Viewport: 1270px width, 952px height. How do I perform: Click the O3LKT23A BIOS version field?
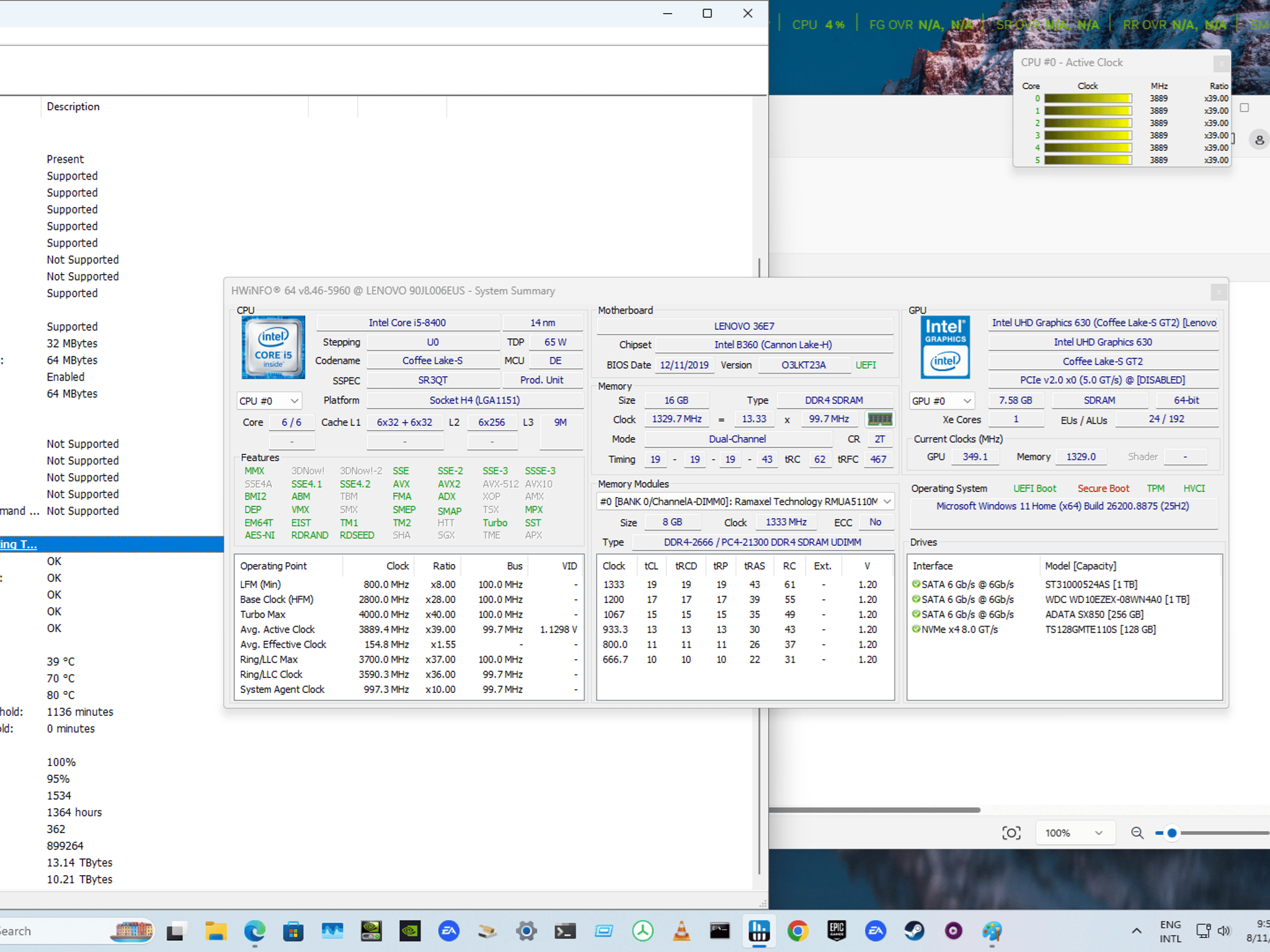coord(803,365)
